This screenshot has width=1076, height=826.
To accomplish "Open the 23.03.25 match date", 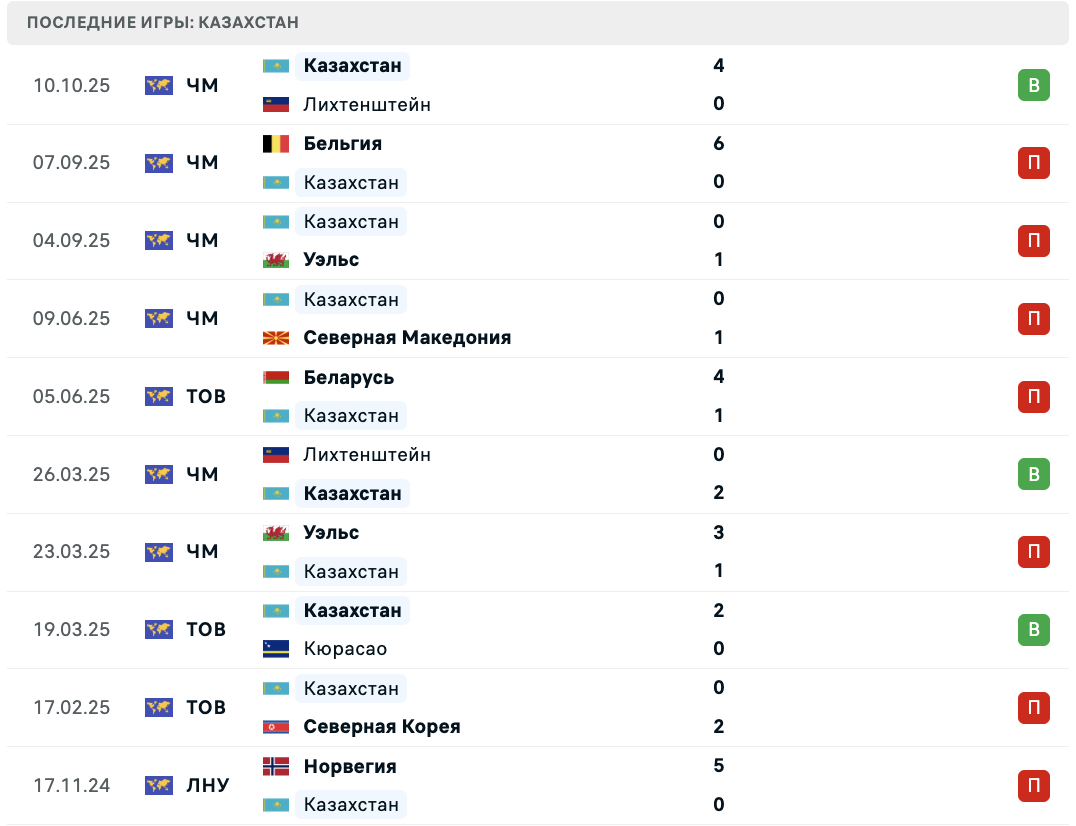I will click(x=71, y=552).
